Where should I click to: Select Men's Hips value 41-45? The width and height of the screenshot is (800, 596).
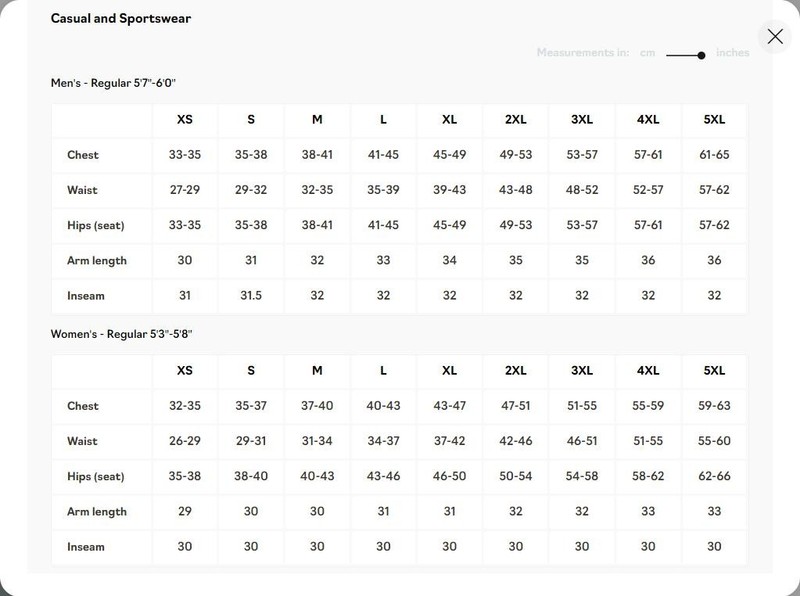pos(383,225)
